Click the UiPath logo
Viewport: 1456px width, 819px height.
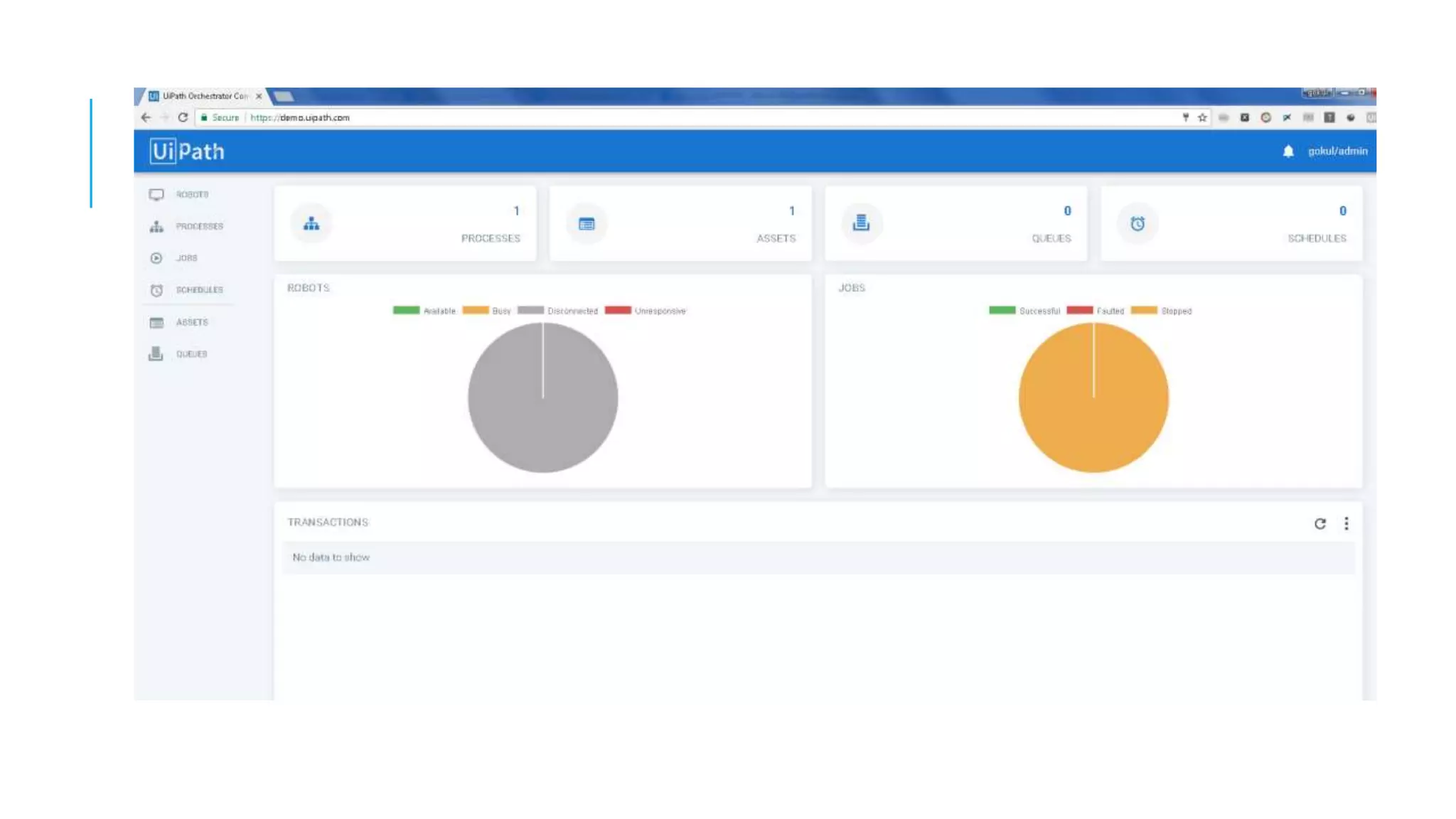tap(187, 151)
